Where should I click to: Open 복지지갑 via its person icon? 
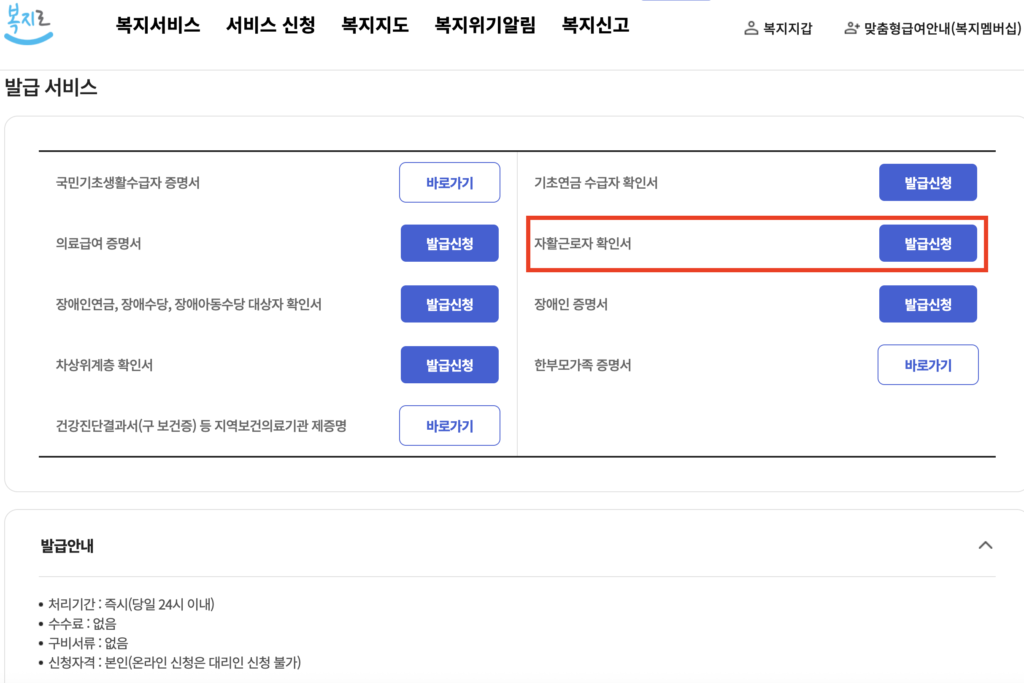[751, 29]
